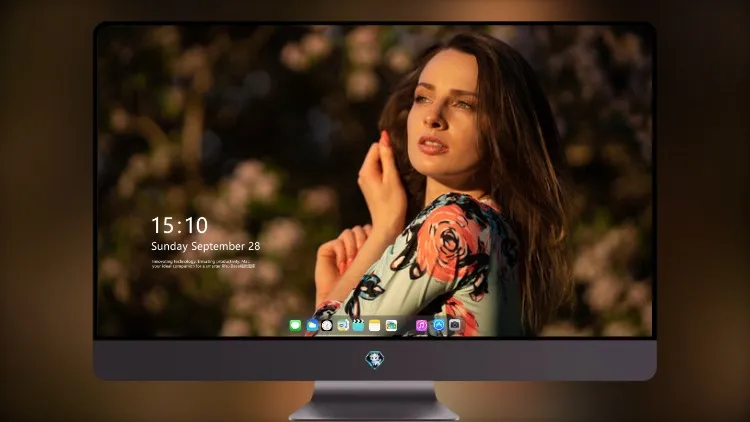The height and width of the screenshot is (422, 750).
Task: Open the Weather app in the dock
Action: pos(312,325)
